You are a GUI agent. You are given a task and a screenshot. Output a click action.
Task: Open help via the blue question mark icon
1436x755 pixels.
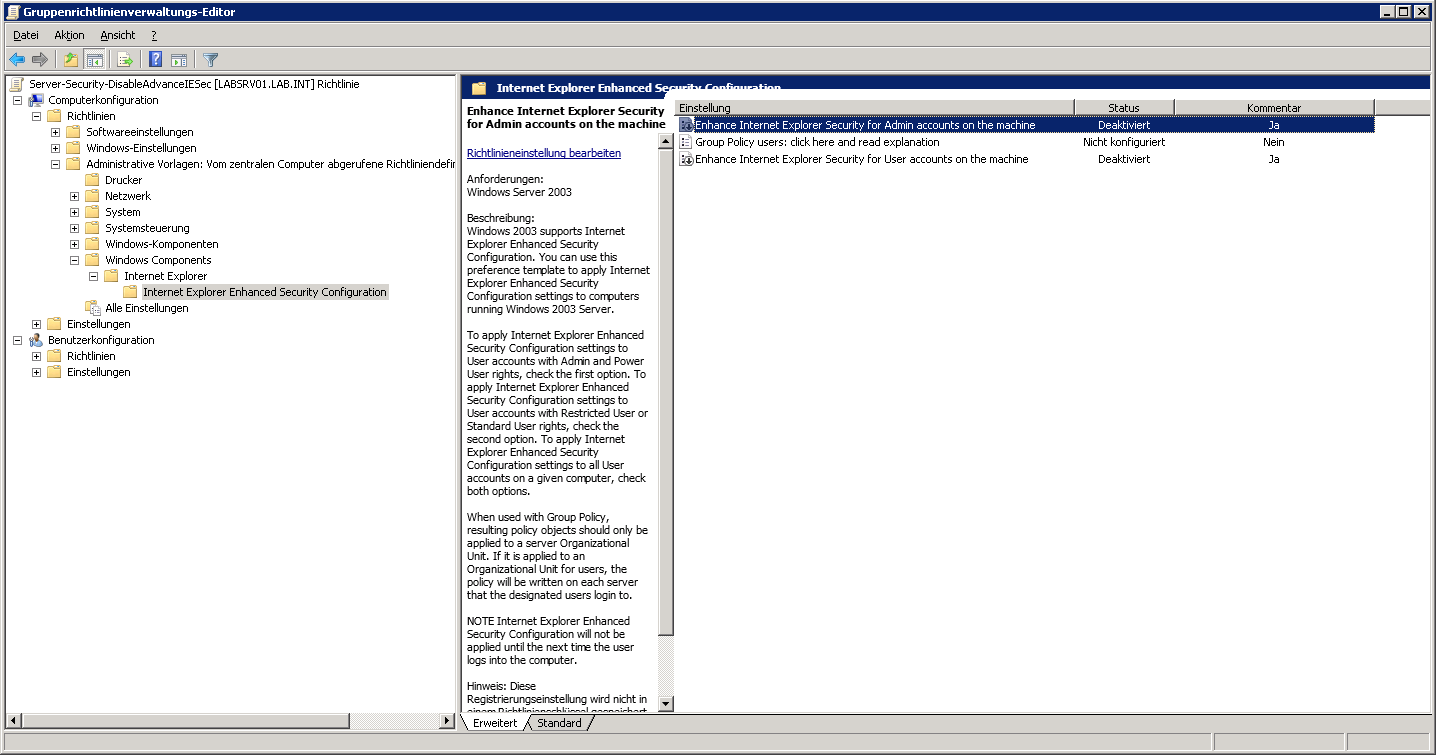[156, 60]
